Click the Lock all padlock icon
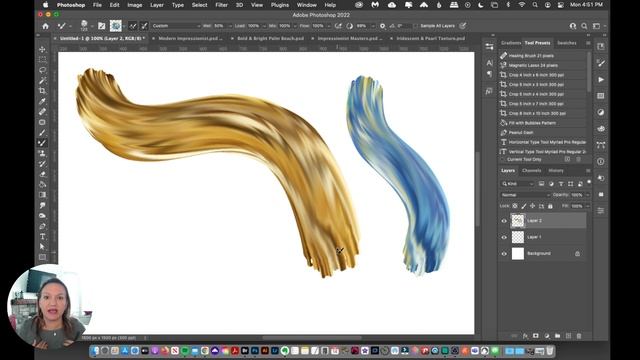 pos(550,206)
